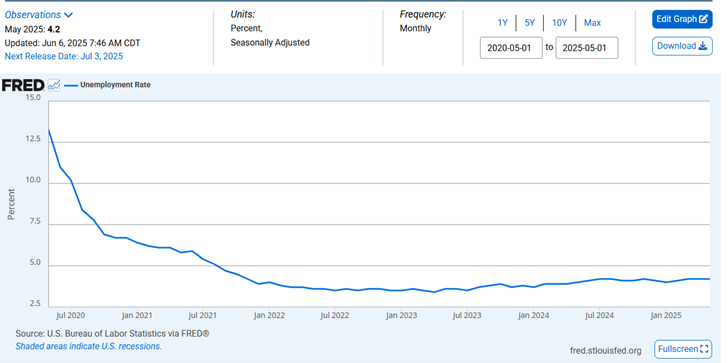Click the Jul 2022 axis label

(x=335, y=316)
